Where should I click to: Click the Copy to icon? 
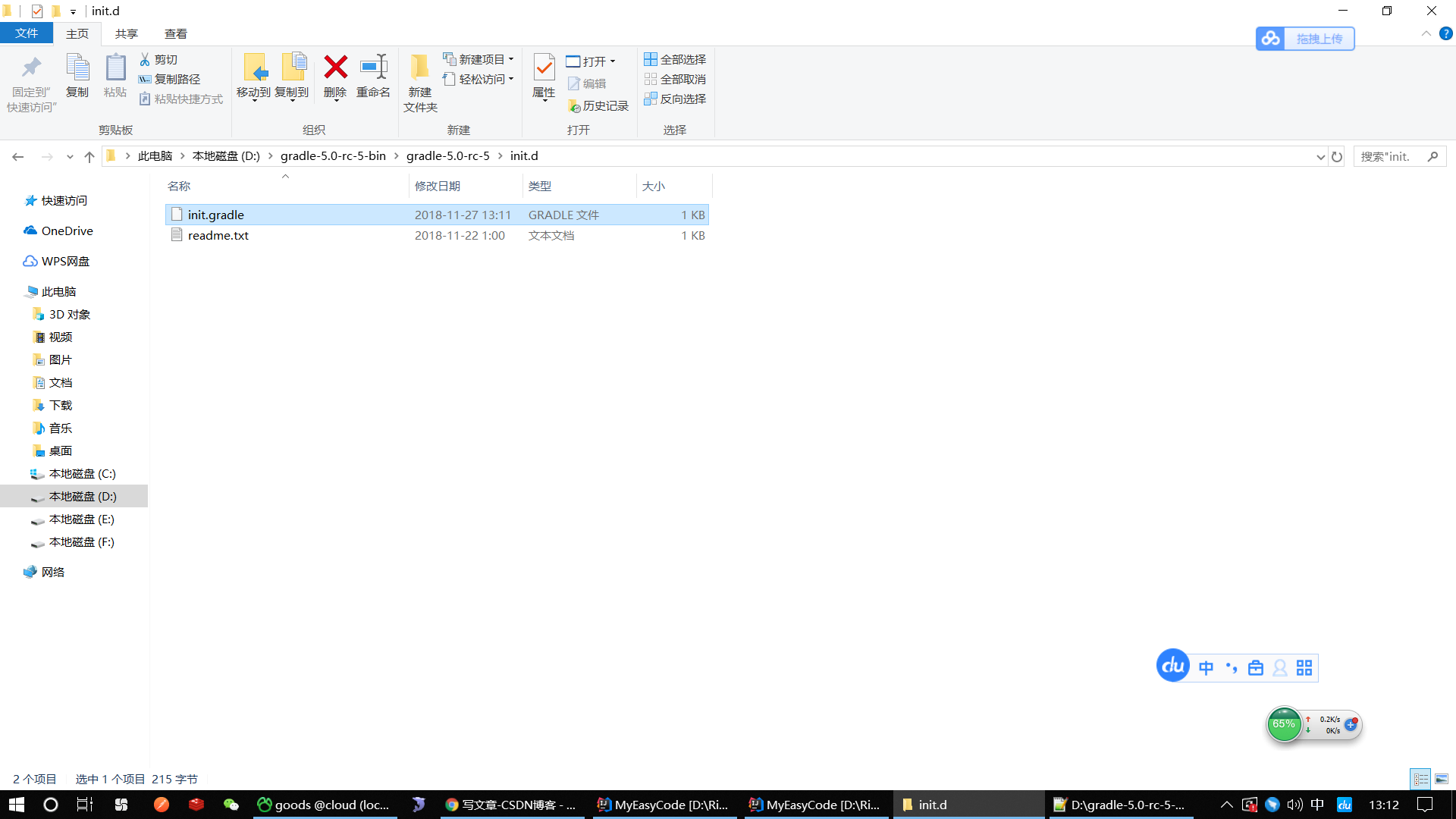292,68
